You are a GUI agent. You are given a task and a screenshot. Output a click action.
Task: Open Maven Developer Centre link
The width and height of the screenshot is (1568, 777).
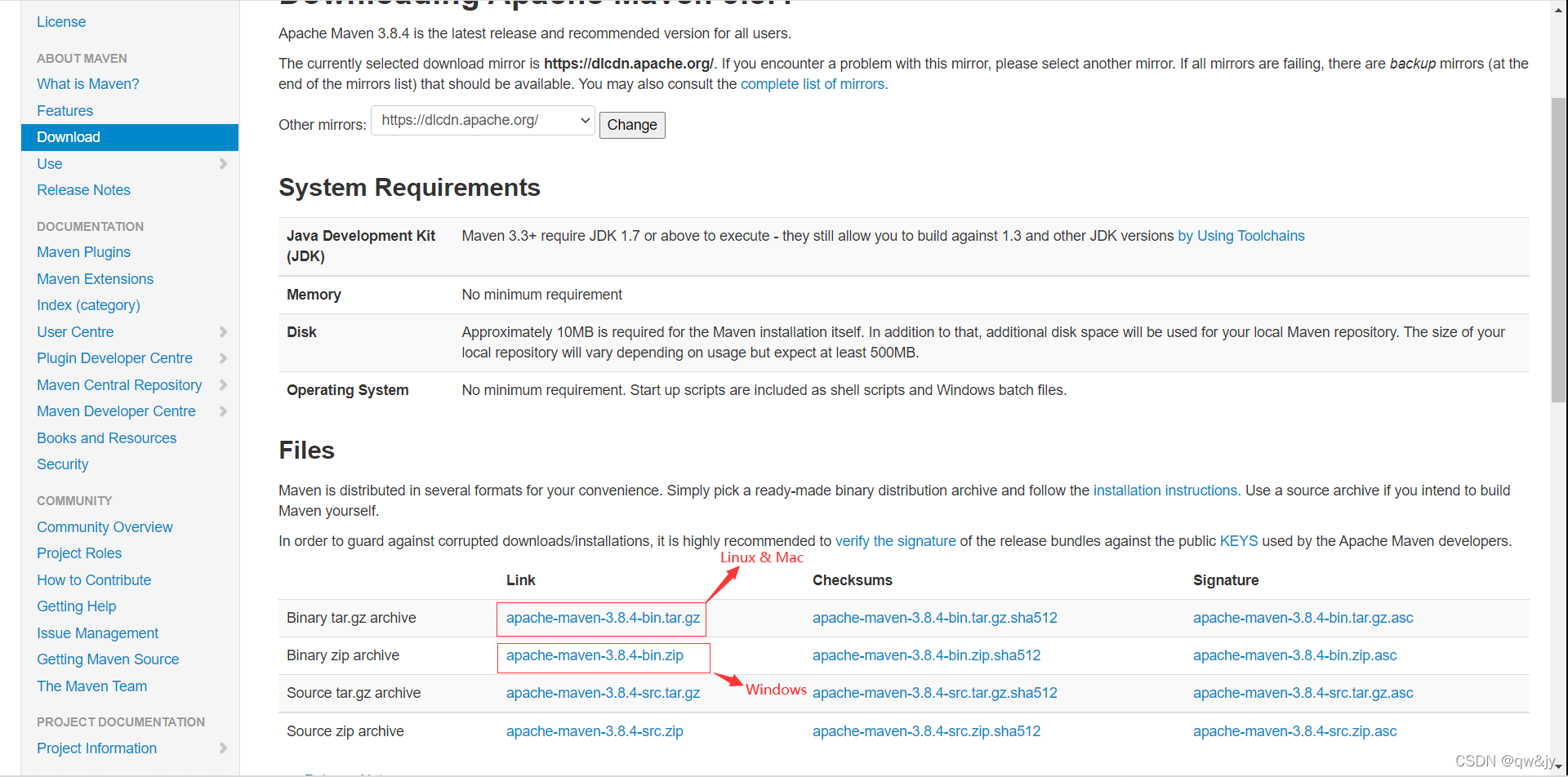pyautogui.click(x=116, y=411)
